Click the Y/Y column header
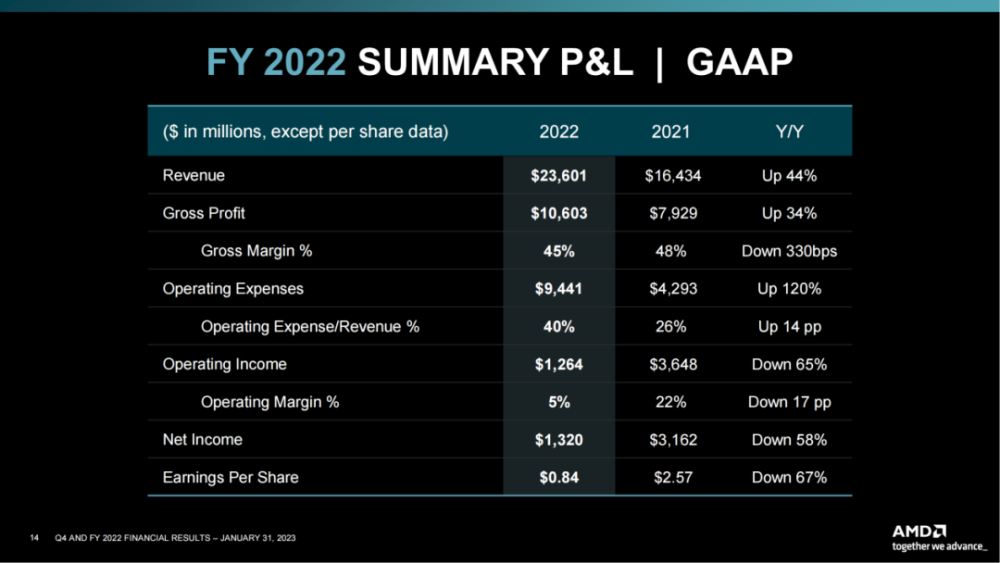Image resolution: width=1000 pixels, height=563 pixels. coord(789,132)
